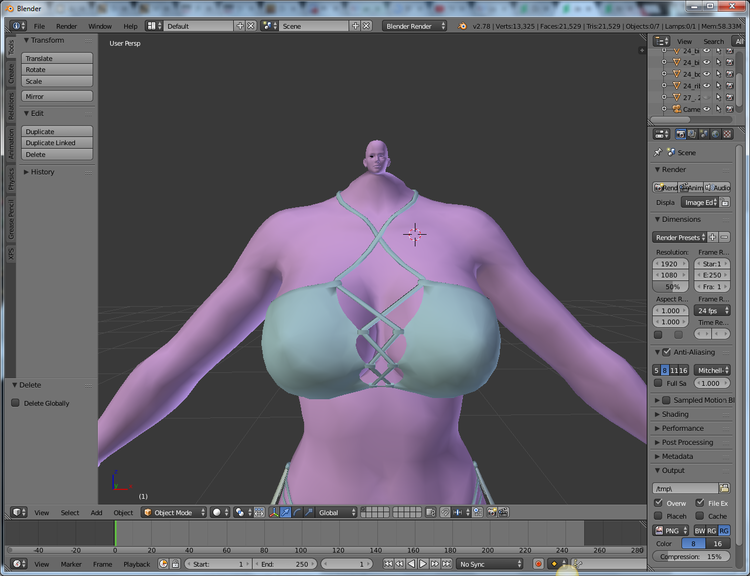Open the Render Presets dropdown
The image size is (750, 576).
click(679, 237)
